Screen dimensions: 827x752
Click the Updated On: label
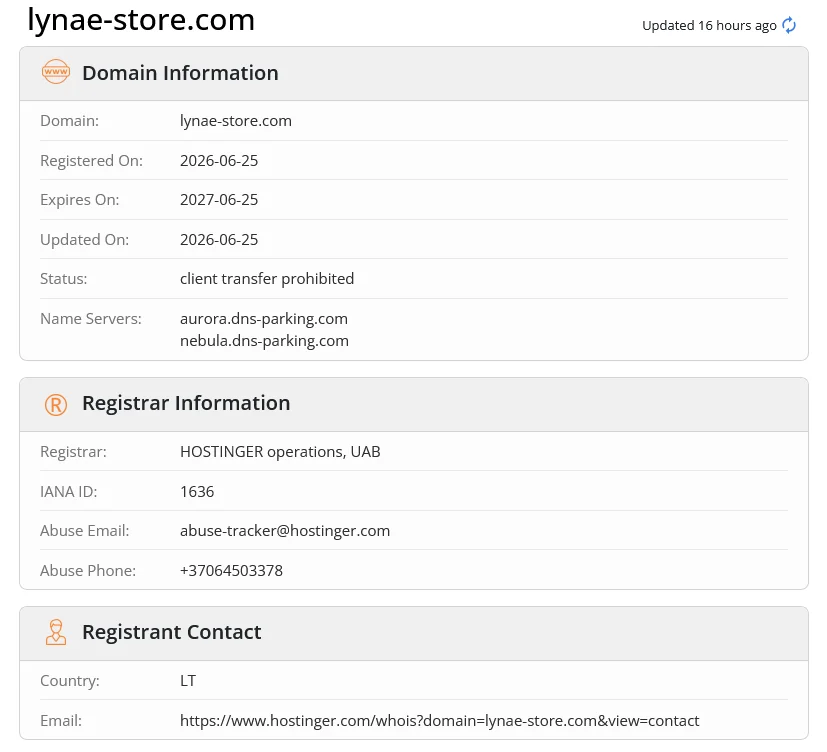pyautogui.click(x=84, y=240)
